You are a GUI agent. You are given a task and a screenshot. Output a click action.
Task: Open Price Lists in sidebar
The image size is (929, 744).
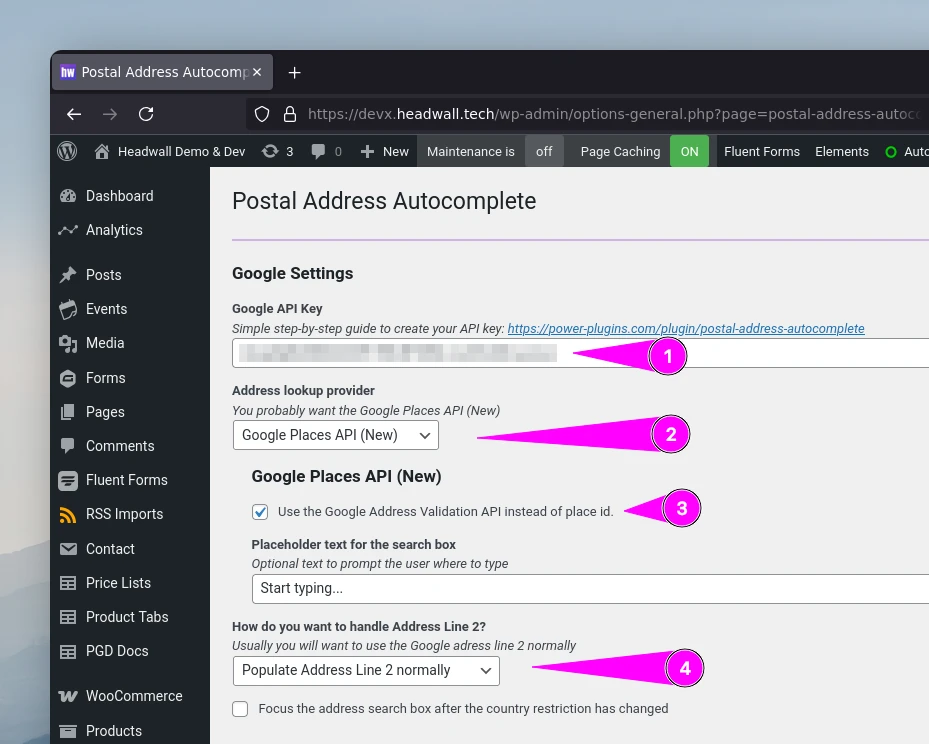click(x=118, y=583)
